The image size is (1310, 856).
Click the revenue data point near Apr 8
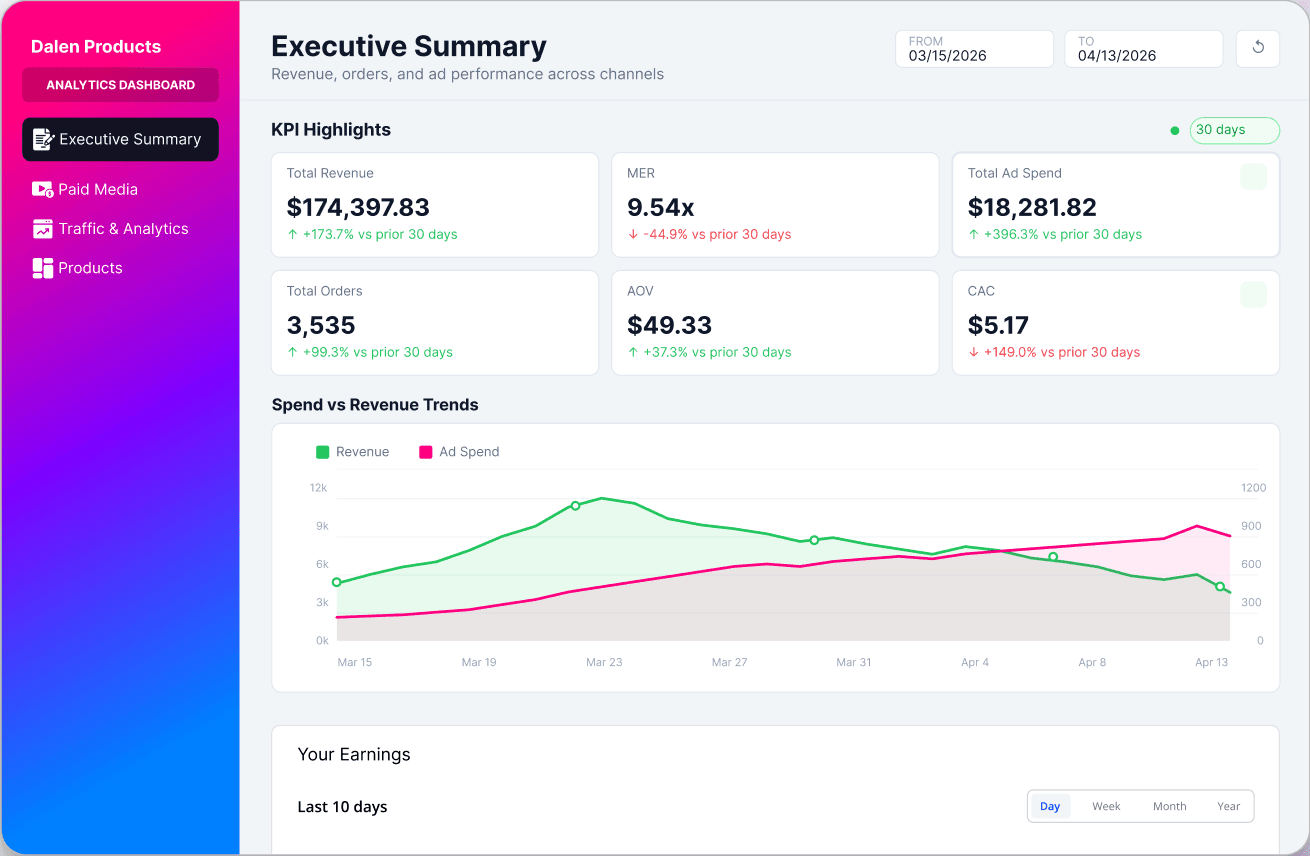pos(1053,557)
